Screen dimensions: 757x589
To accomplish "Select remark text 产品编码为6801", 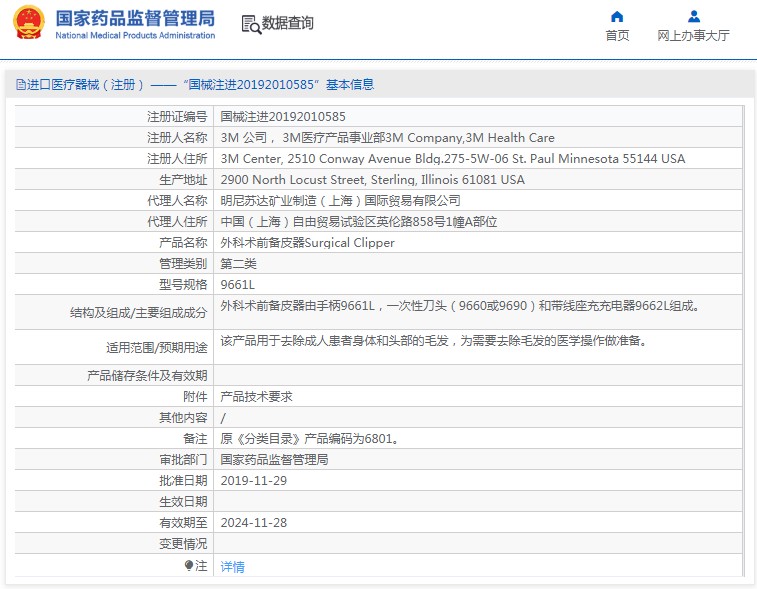I will pos(309,439).
